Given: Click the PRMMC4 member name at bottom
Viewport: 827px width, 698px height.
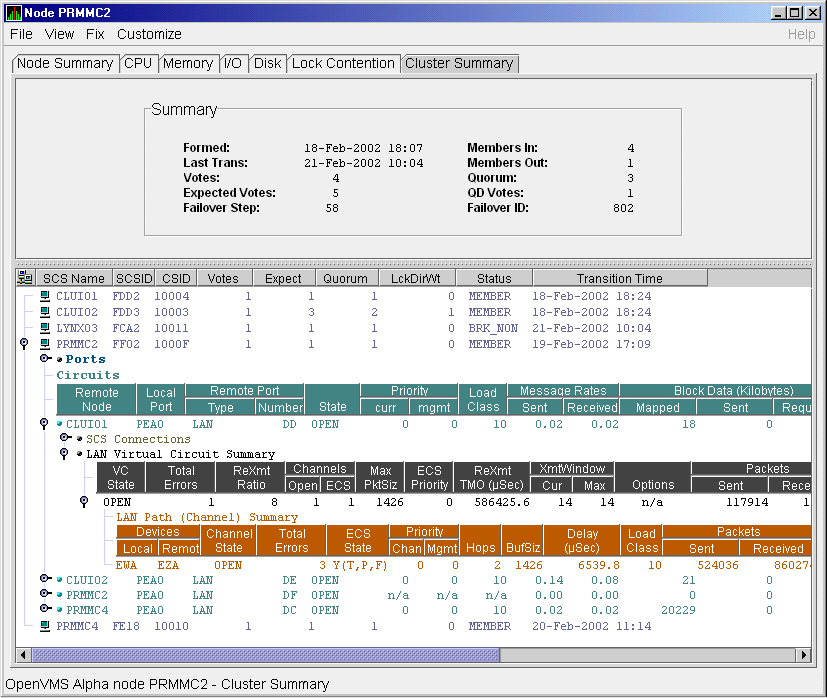Looking at the screenshot, I should pos(77,626).
